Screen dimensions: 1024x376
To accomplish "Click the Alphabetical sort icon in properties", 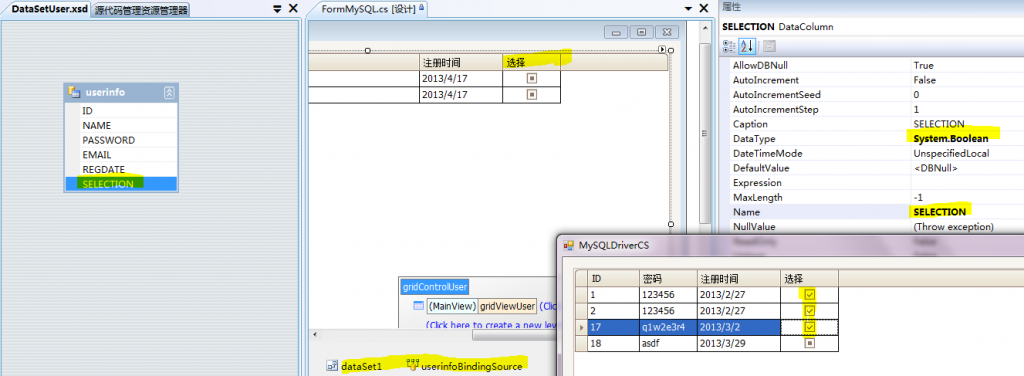I will 747,46.
